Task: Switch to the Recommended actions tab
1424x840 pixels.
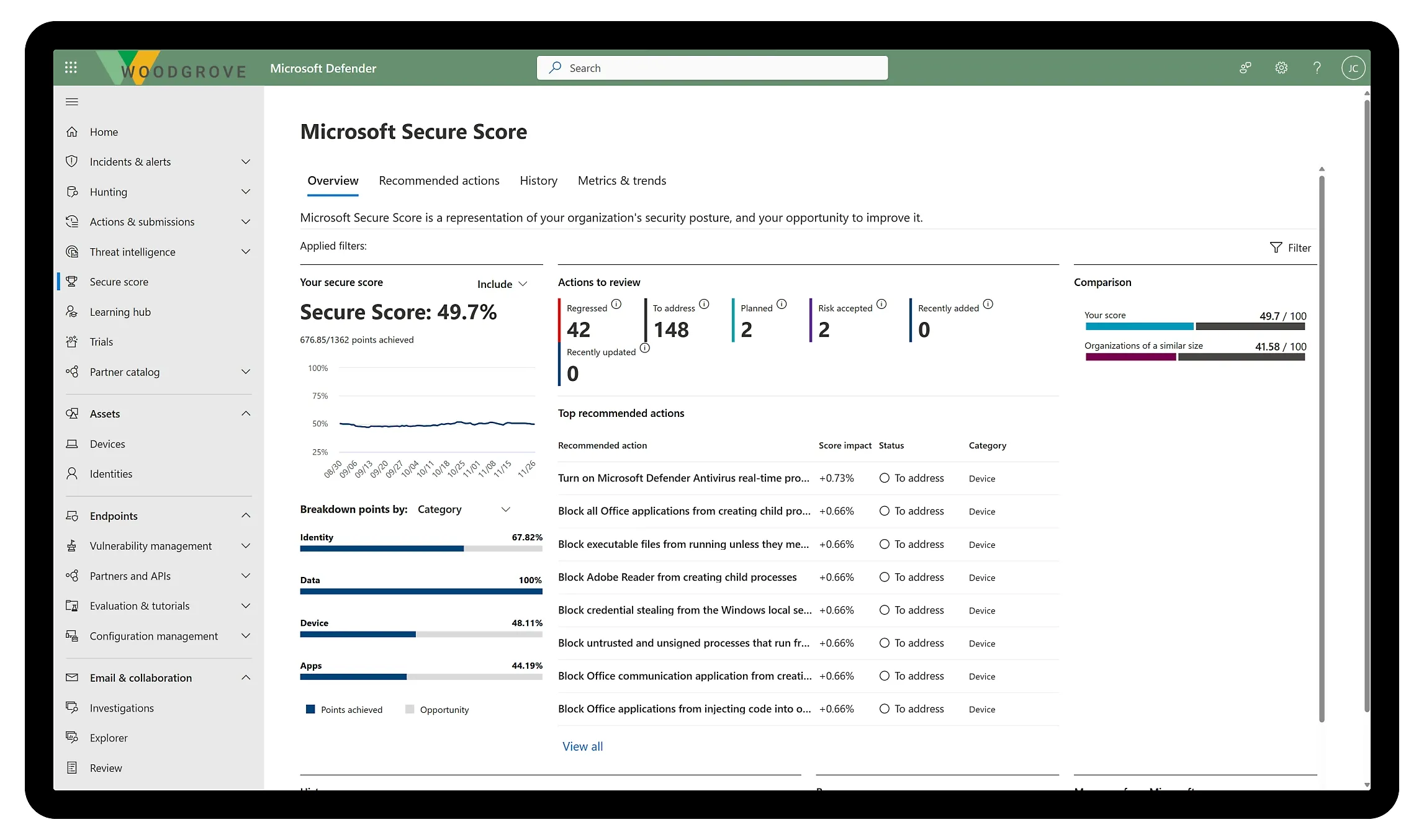Action: [439, 181]
